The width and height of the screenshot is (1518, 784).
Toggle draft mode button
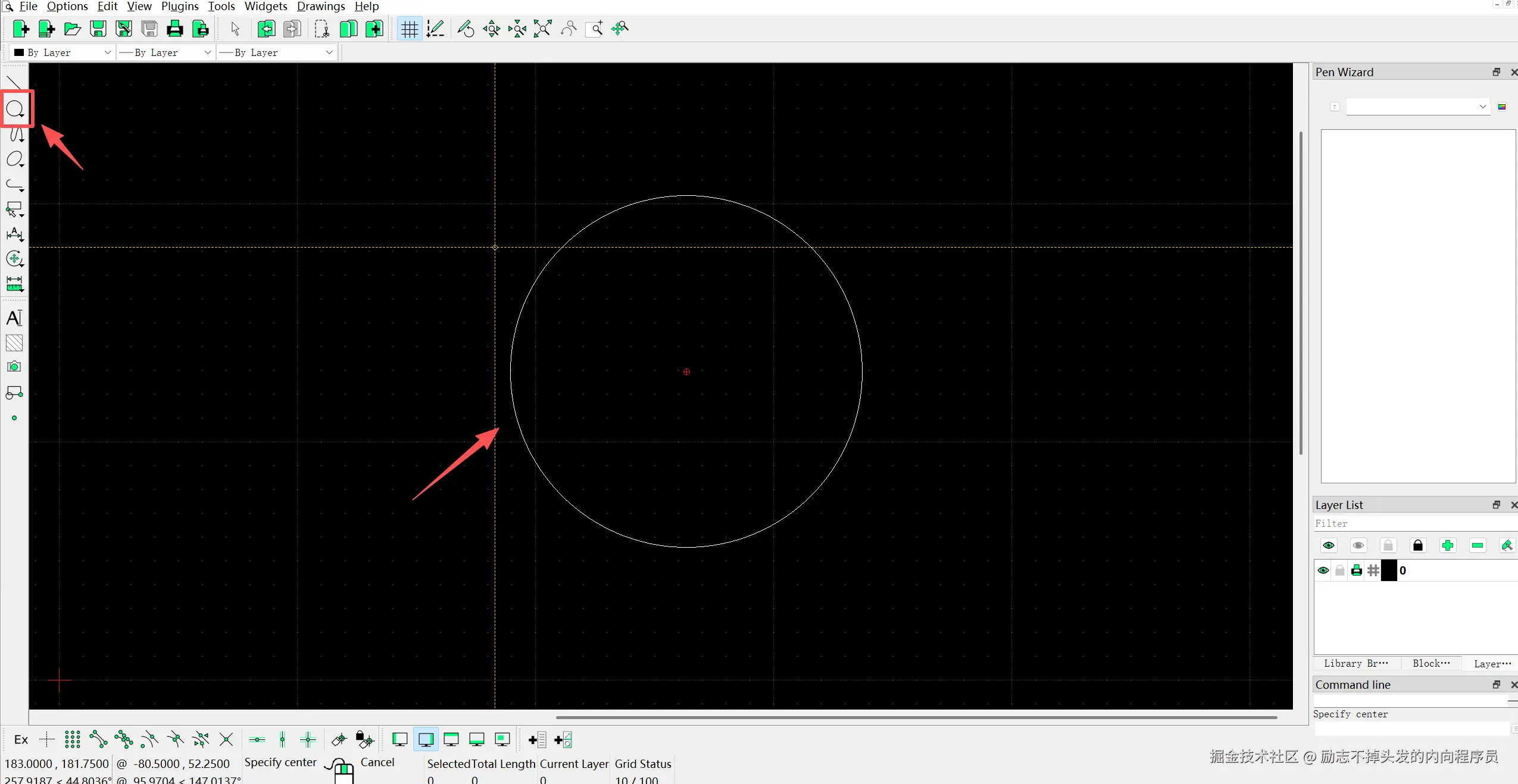[x=435, y=29]
